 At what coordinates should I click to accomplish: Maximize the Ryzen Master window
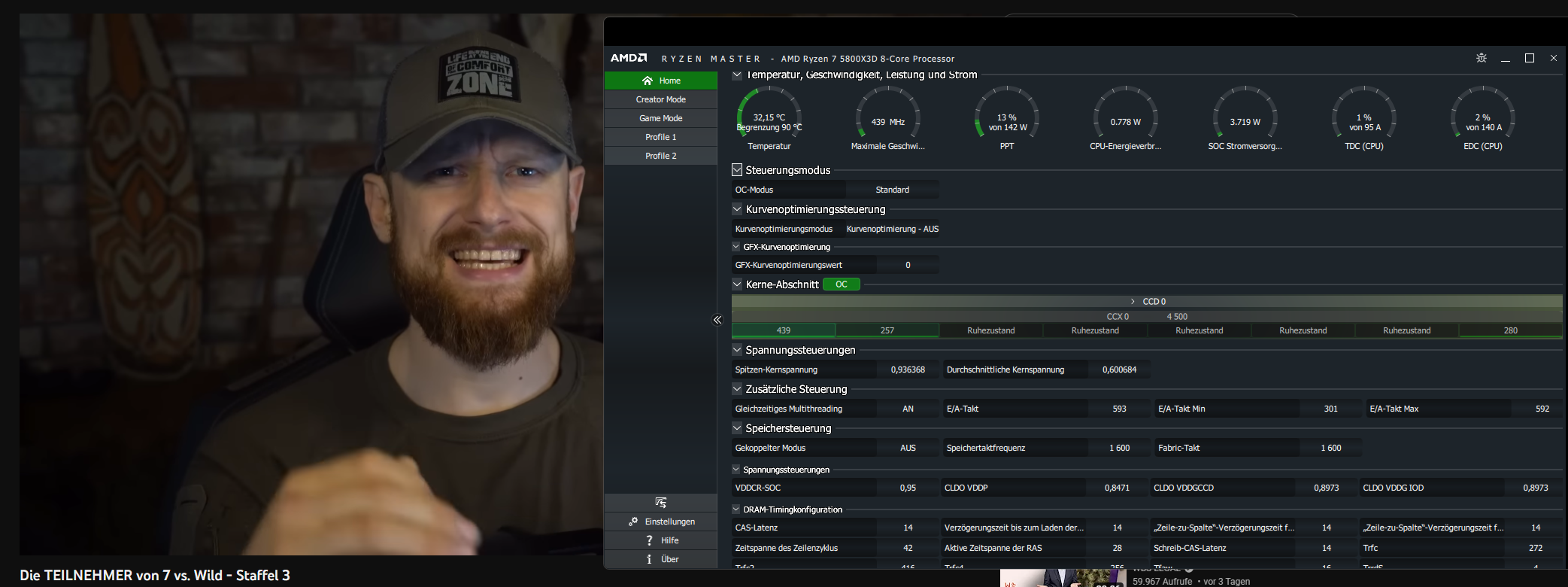click(x=1530, y=58)
